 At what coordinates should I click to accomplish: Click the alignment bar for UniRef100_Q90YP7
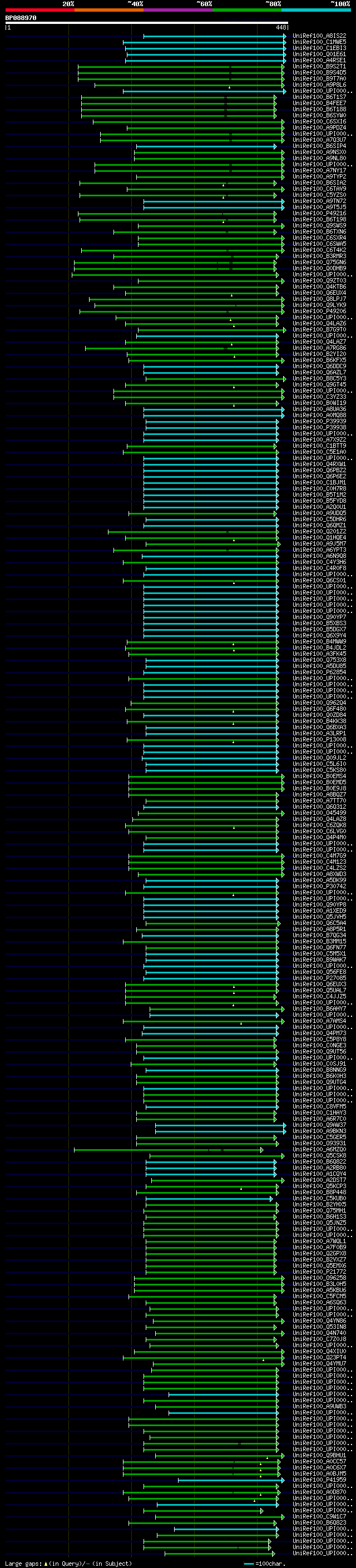211,618
